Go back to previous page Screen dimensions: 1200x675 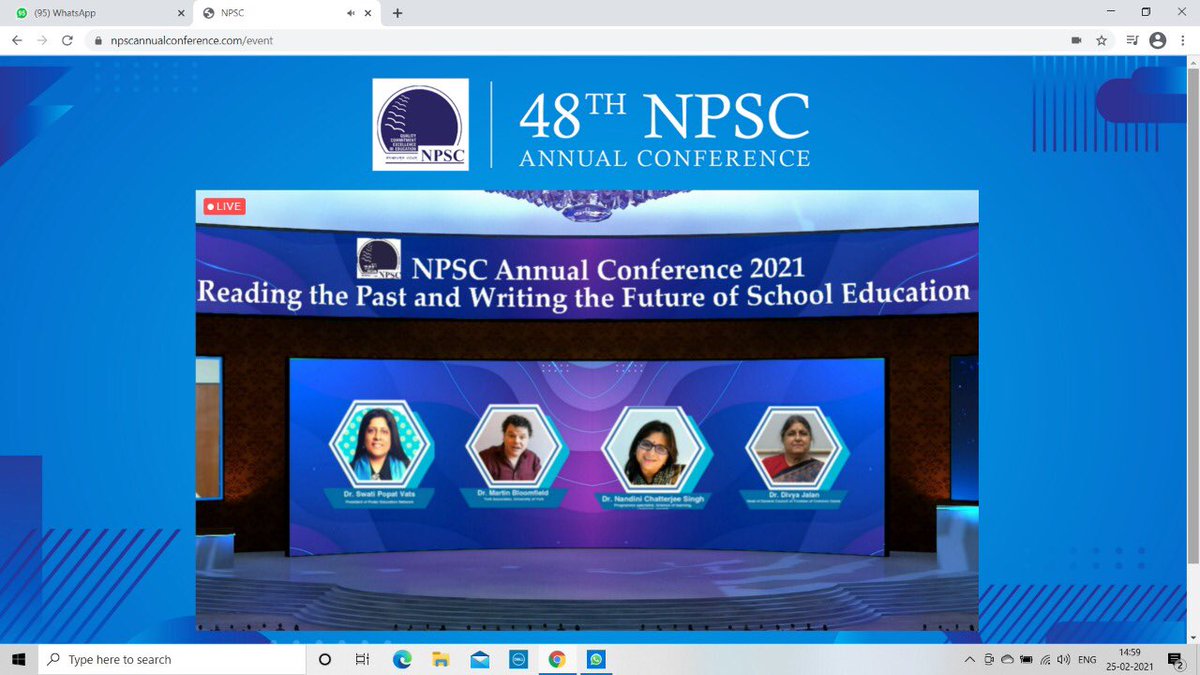pos(17,41)
